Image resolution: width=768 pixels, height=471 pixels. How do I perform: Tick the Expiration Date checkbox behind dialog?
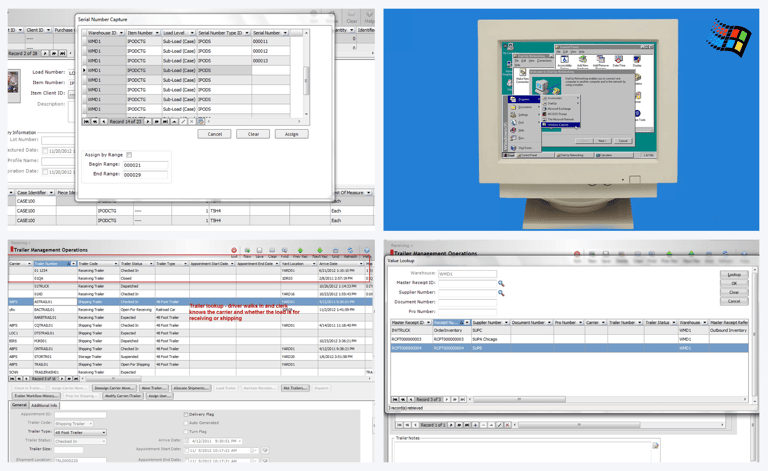tap(45, 172)
